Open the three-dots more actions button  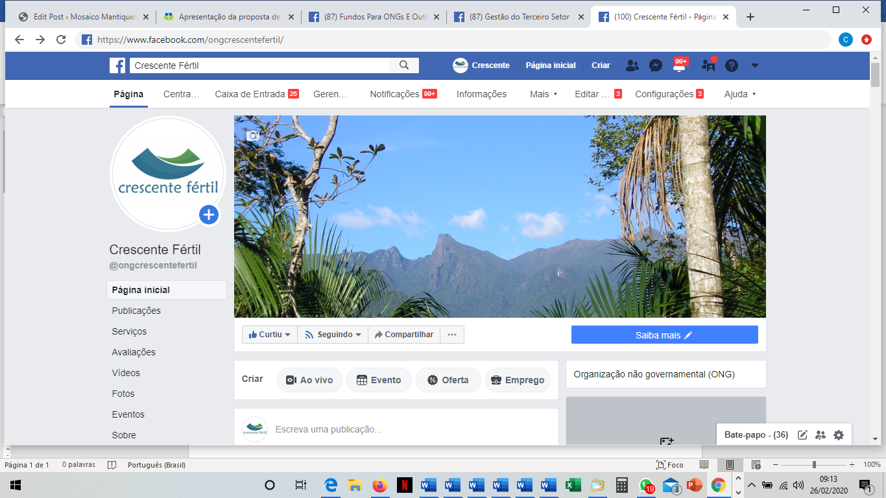pyautogui.click(x=452, y=335)
